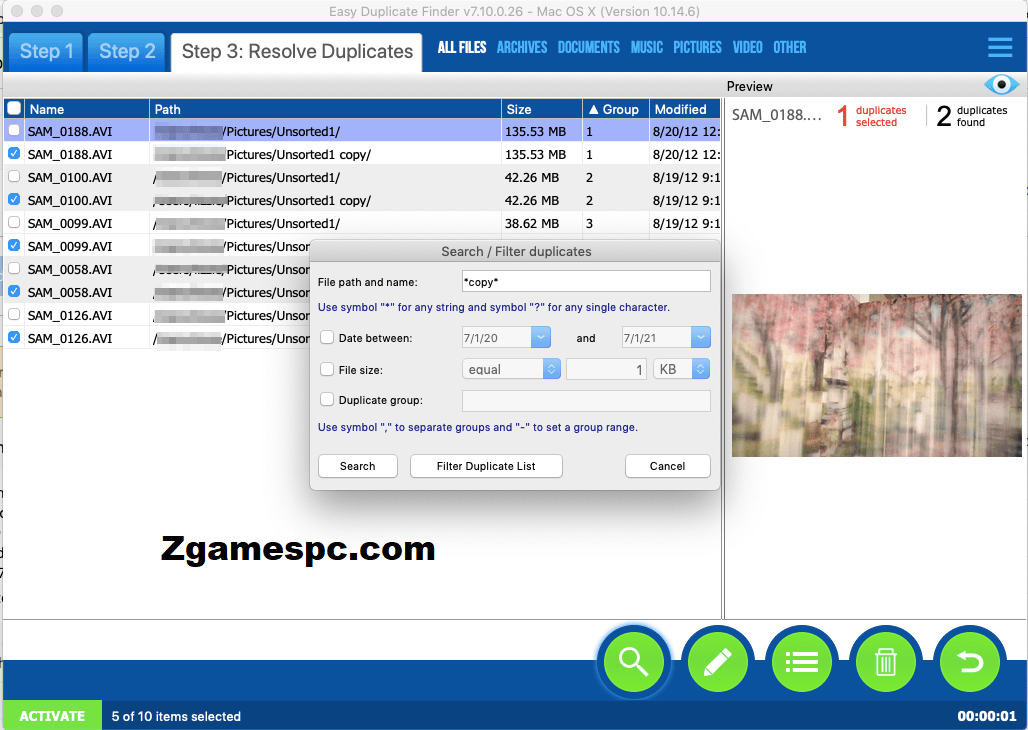Viewport: 1028px width, 730px height.
Task: Filter by DOCUMENTS category
Action: click(x=589, y=47)
